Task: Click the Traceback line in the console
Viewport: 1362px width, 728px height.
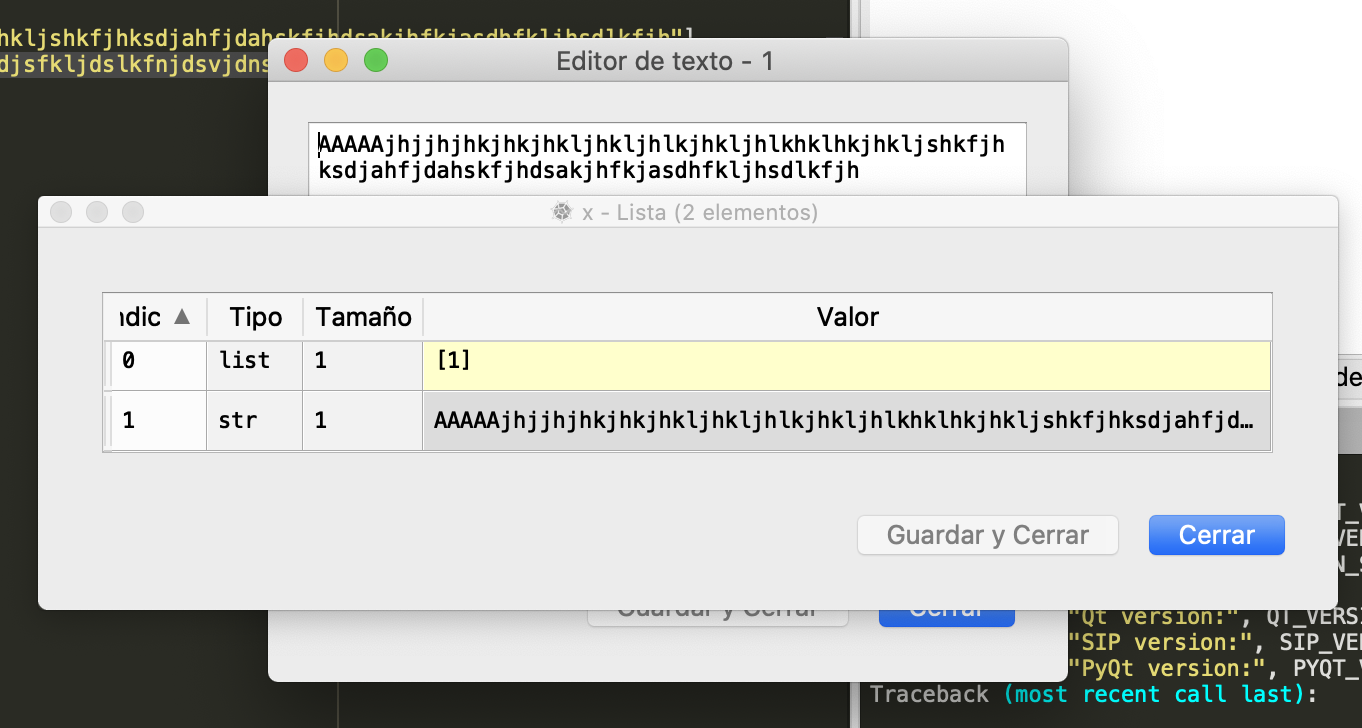Action: click(1093, 694)
